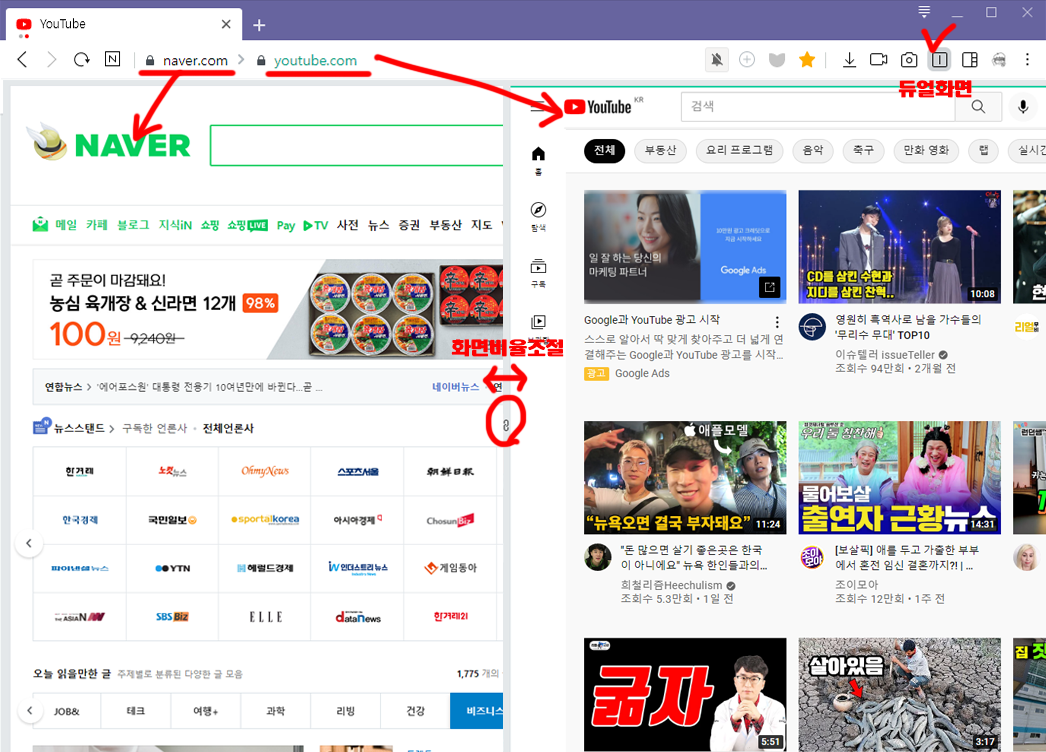
Task: Select the 부동산 filter chip
Action: click(660, 151)
